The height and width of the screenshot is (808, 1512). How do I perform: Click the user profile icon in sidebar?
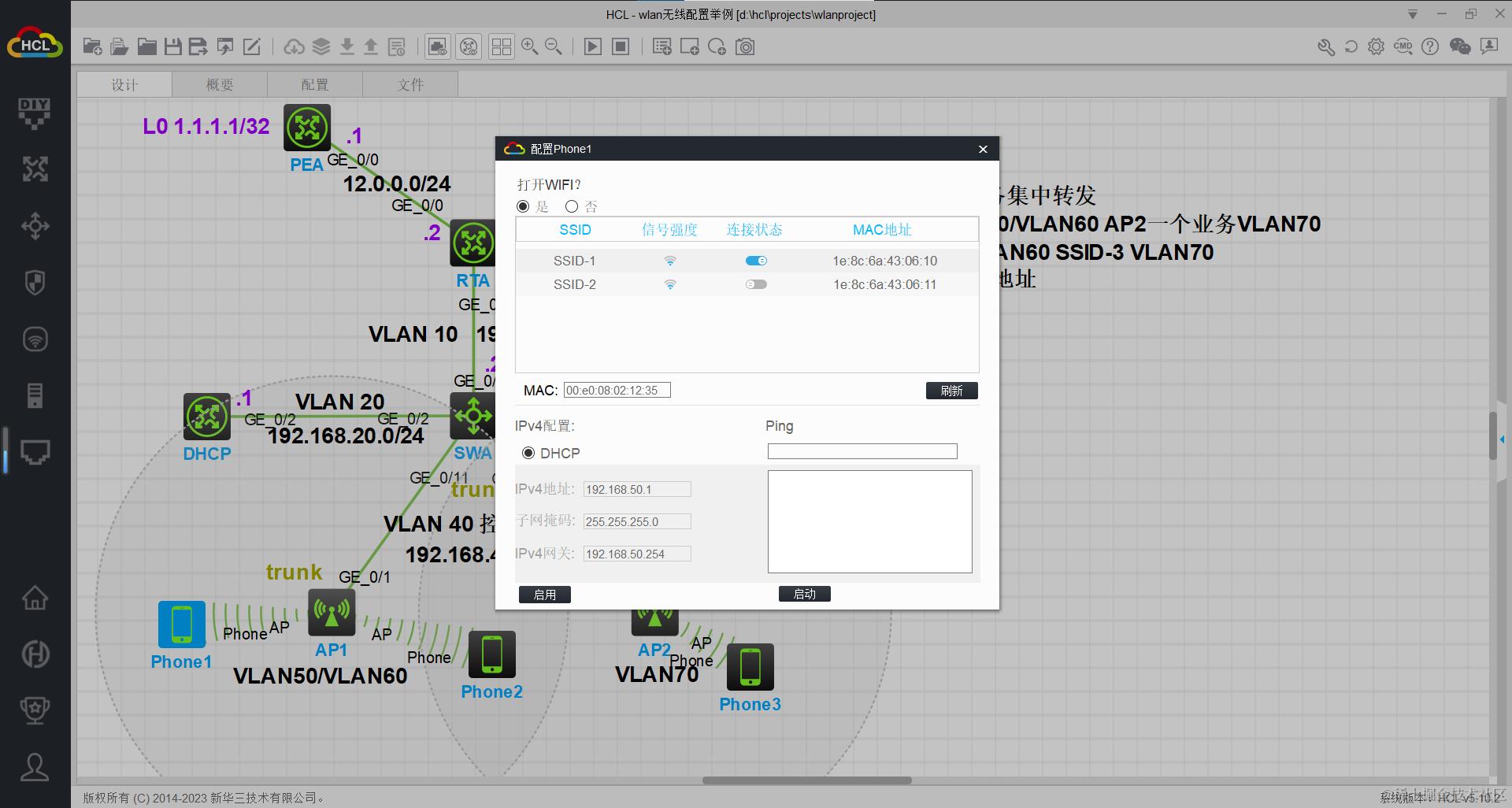pyautogui.click(x=35, y=767)
